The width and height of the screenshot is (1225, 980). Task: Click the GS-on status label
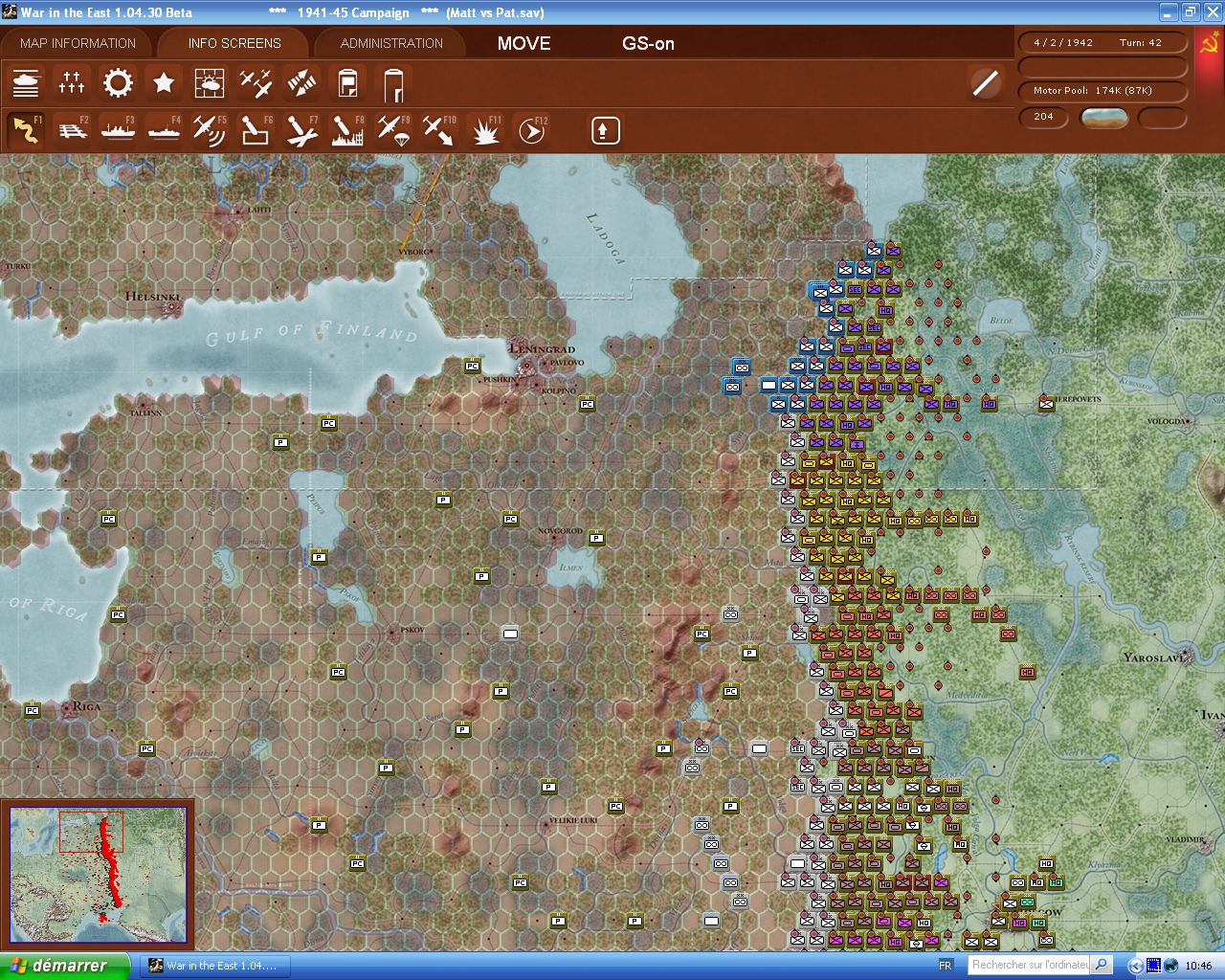[x=648, y=43]
